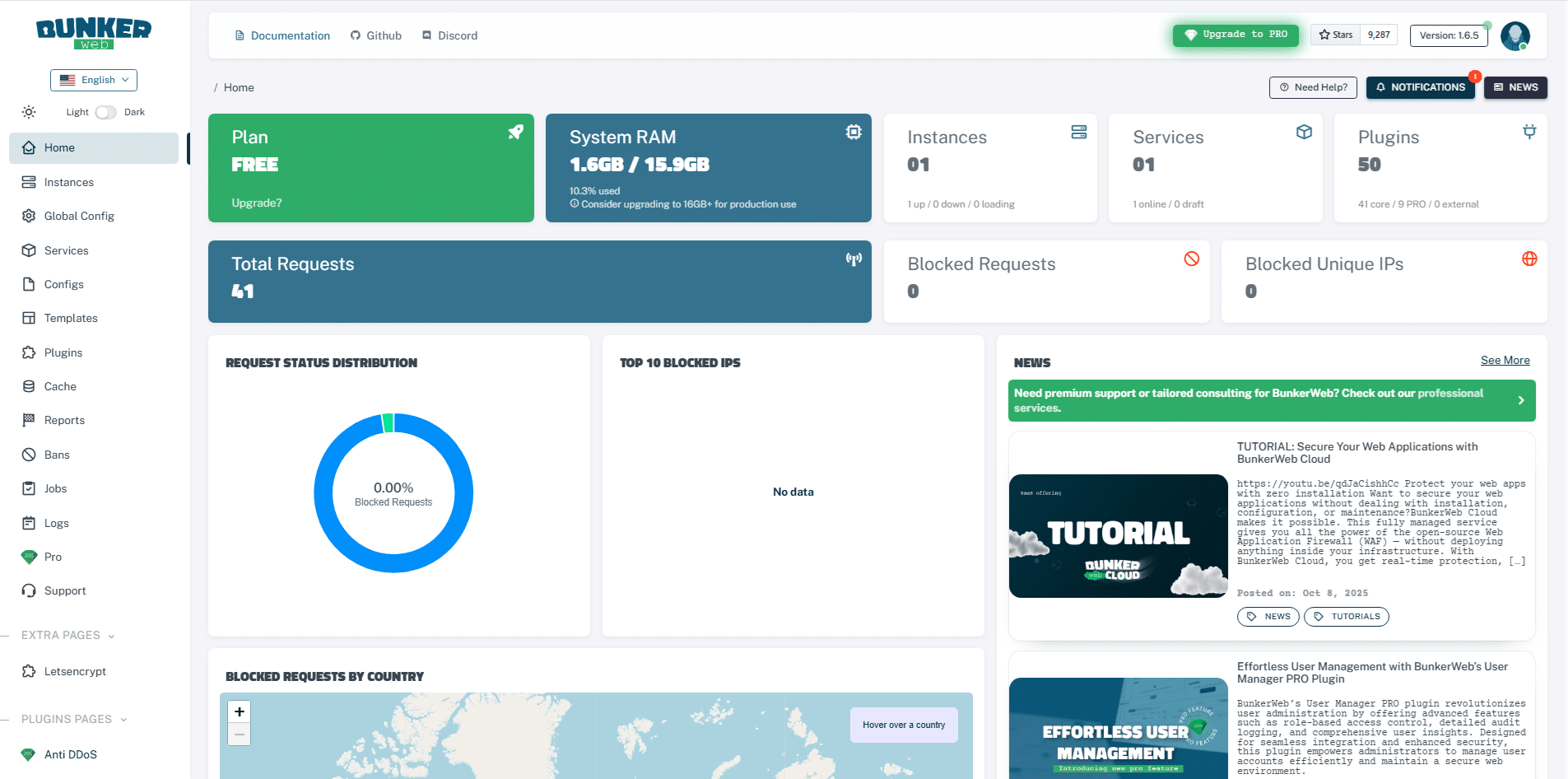Click the Services card cube icon
The width and height of the screenshot is (1568, 779).
(1304, 132)
